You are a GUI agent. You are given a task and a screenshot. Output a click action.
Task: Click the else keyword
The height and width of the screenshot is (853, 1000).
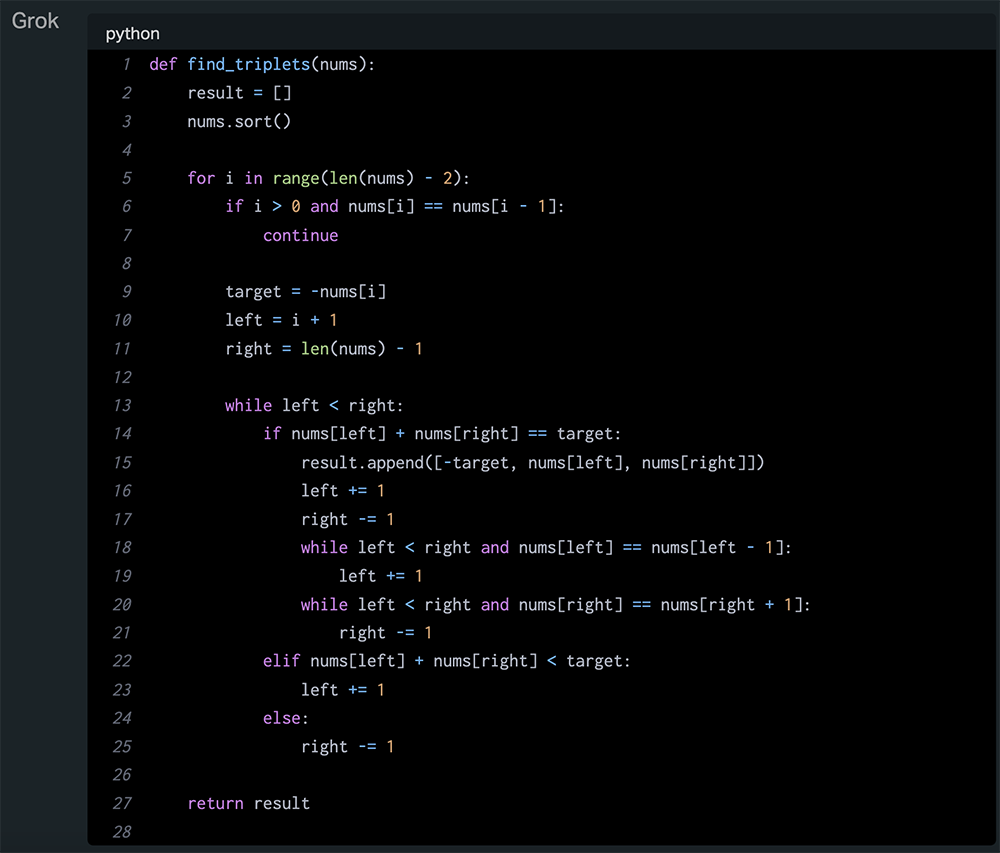284,718
